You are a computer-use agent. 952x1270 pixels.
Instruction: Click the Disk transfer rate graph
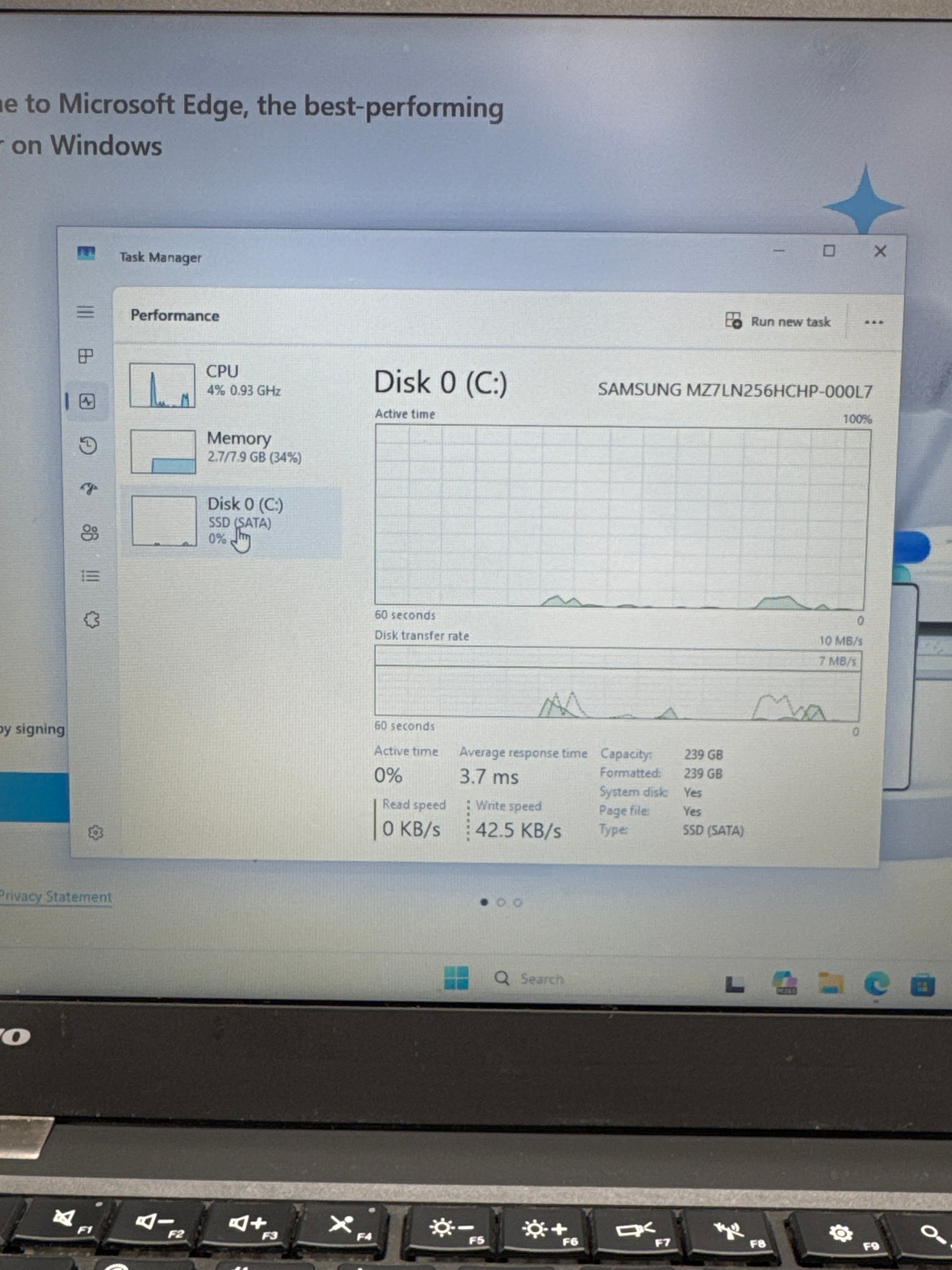tap(617, 683)
